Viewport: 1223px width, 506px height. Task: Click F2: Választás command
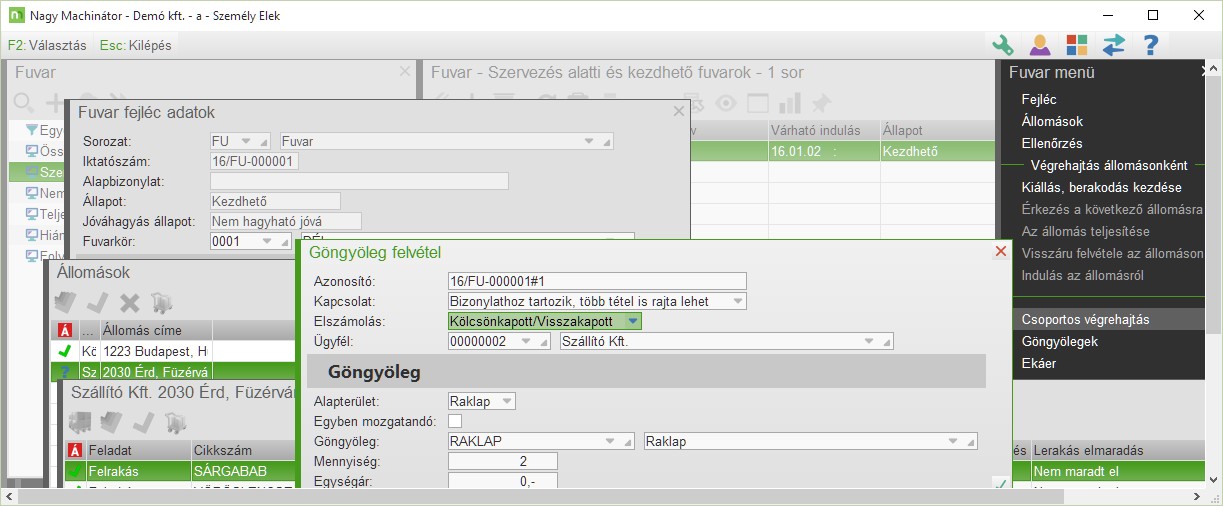coord(47,45)
